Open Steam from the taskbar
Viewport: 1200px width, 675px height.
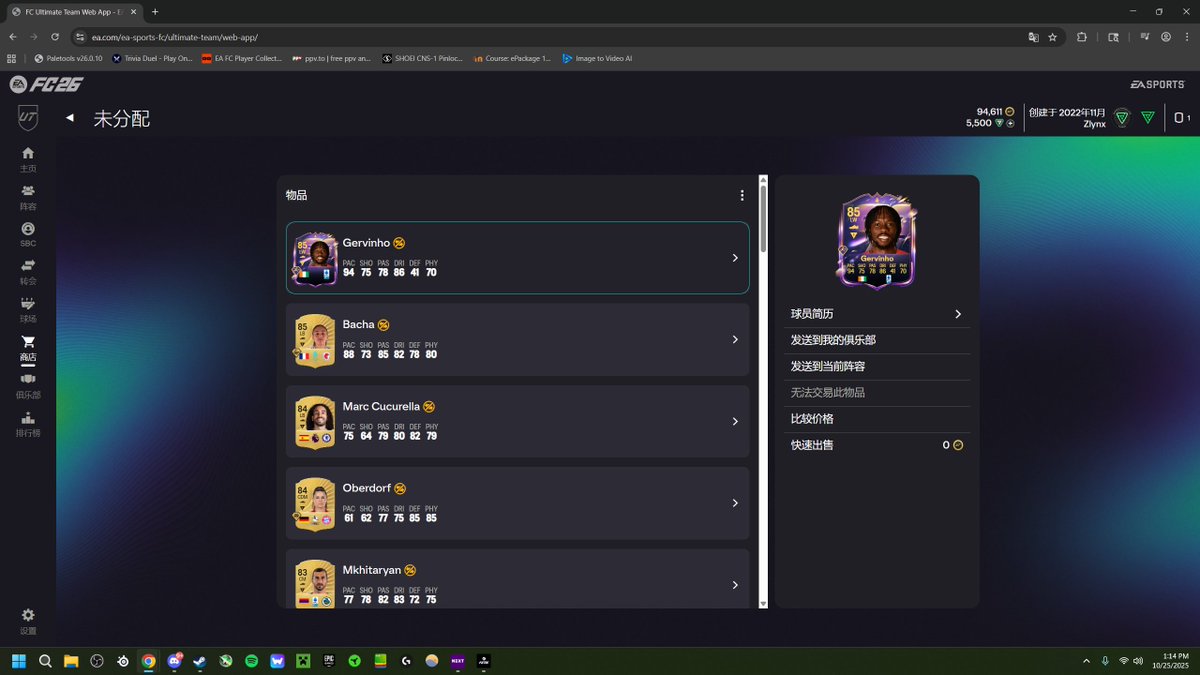click(200, 661)
